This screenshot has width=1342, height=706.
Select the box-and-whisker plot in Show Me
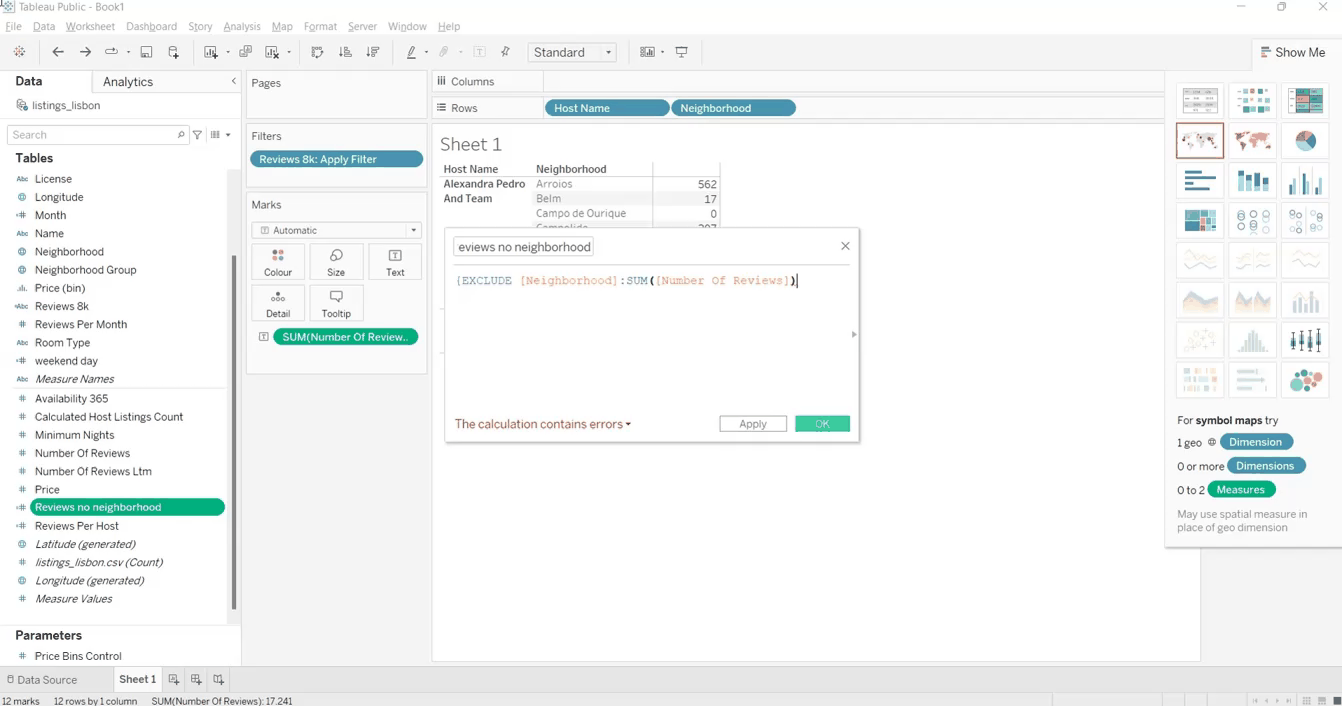pos(1305,340)
